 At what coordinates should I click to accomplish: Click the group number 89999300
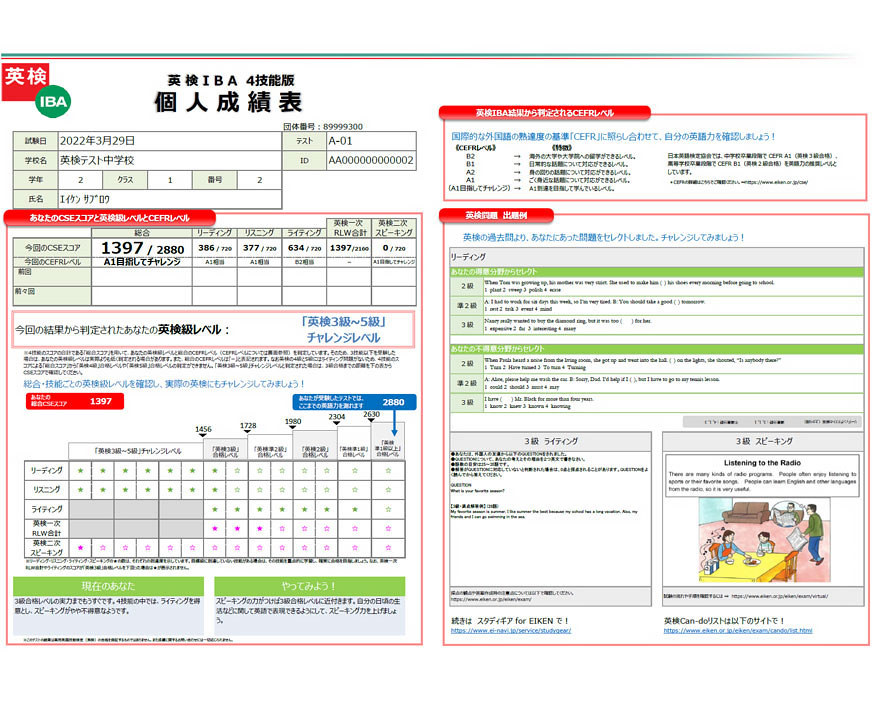pos(343,126)
